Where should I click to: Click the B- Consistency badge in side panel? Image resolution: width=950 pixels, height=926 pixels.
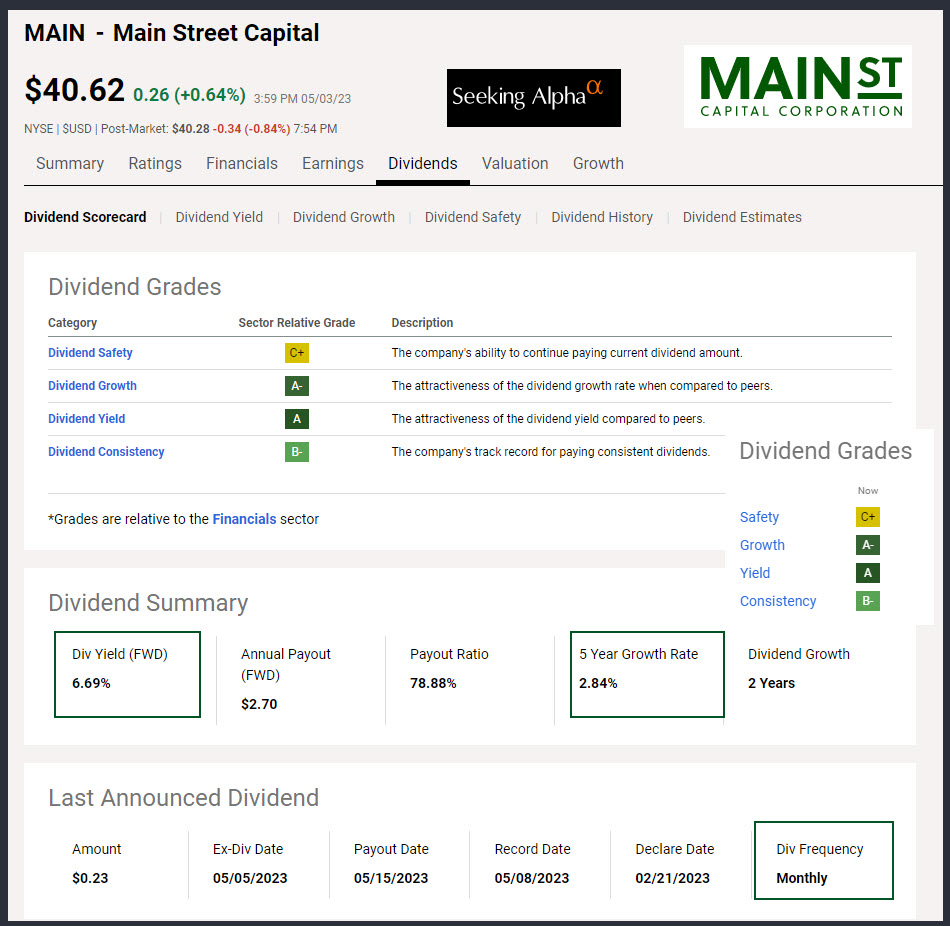point(867,601)
